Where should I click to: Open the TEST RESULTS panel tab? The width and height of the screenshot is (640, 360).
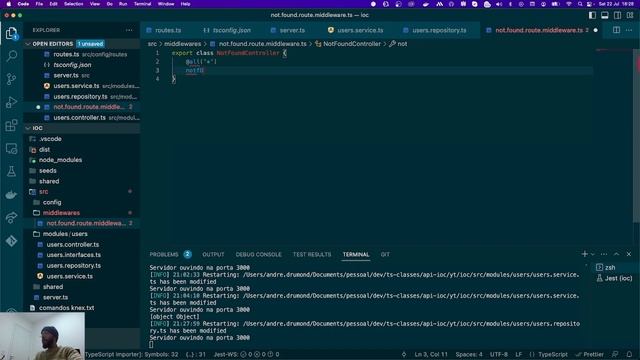tap(312, 254)
